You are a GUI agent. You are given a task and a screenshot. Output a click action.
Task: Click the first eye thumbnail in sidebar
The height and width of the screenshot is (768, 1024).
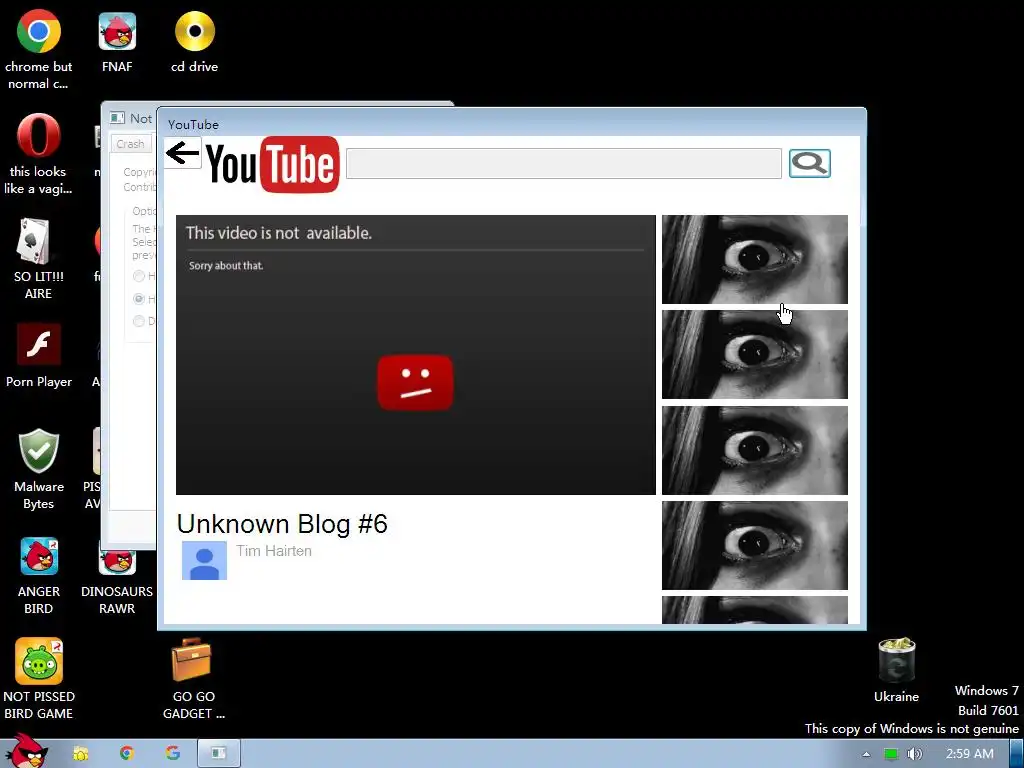coord(755,259)
